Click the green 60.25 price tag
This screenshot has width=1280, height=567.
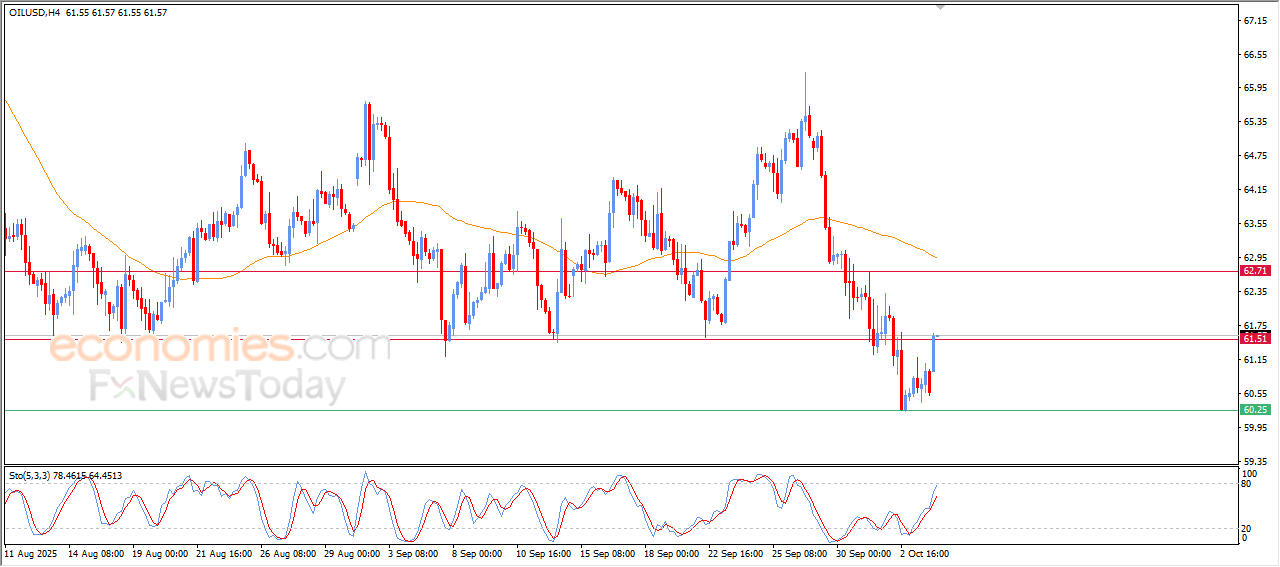[1254, 410]
